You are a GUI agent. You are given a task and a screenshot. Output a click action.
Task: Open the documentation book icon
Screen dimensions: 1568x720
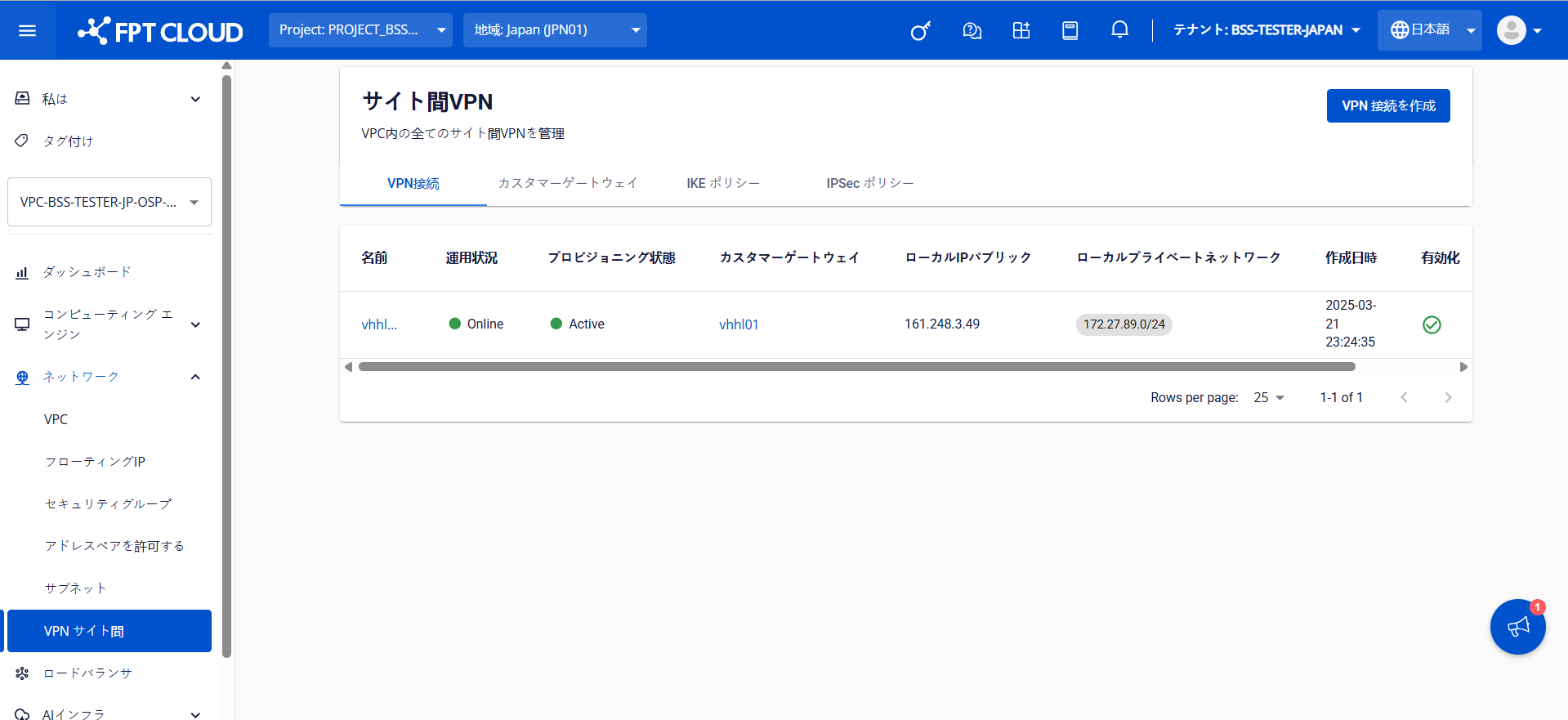1070,31
